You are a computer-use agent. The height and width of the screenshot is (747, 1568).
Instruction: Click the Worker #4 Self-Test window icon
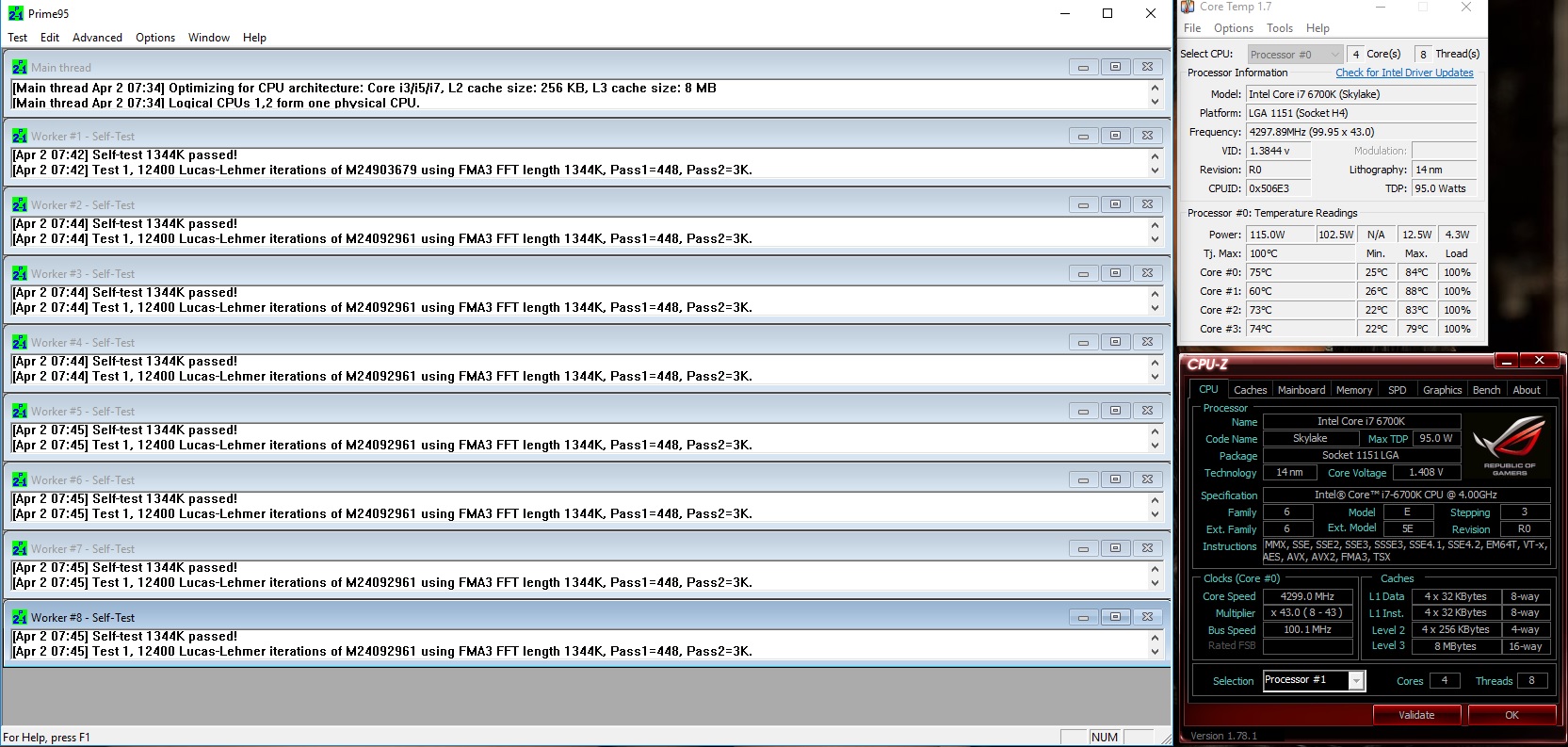click(x=20, y=342)
